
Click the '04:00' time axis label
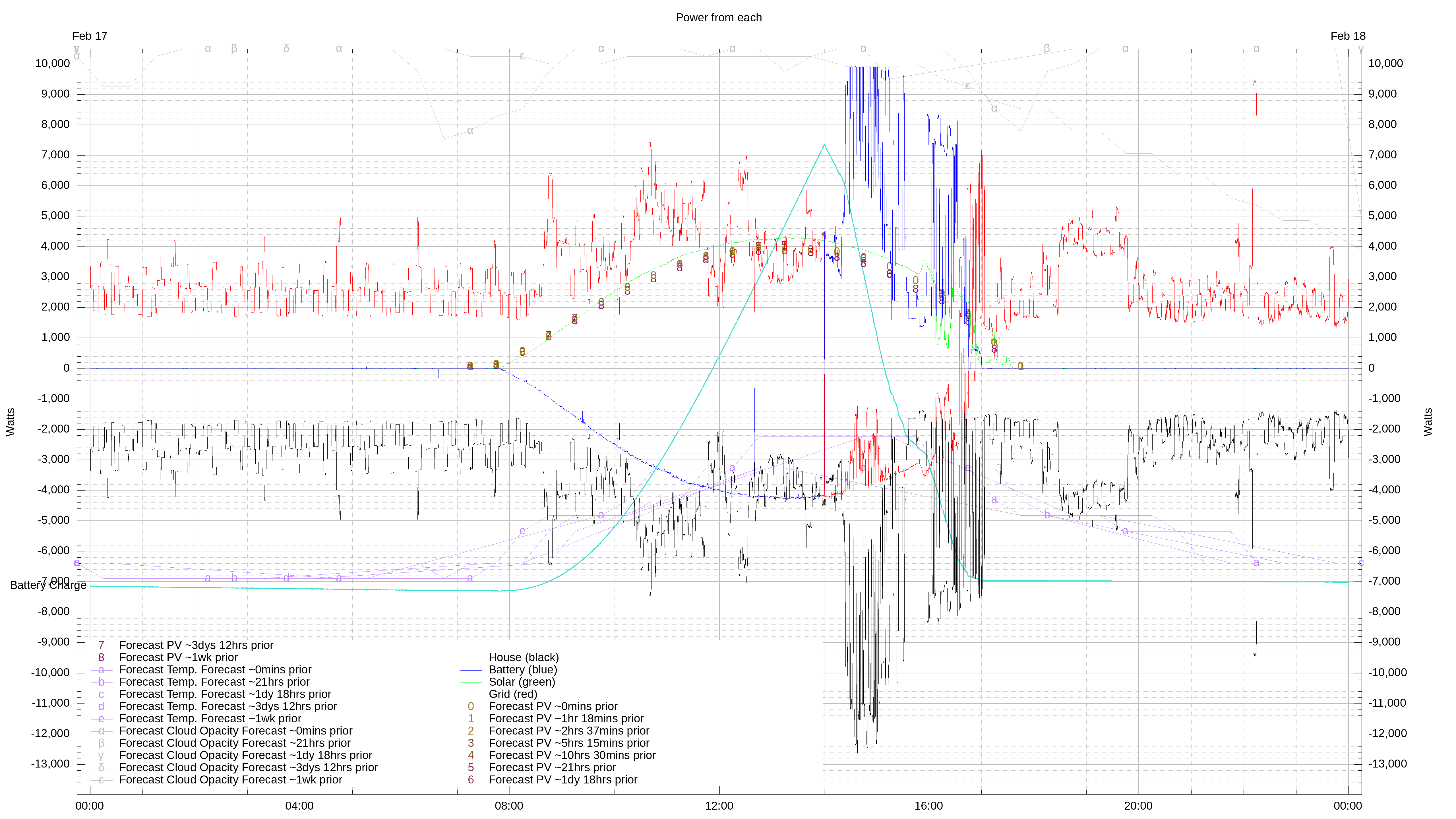pos(299,806)
